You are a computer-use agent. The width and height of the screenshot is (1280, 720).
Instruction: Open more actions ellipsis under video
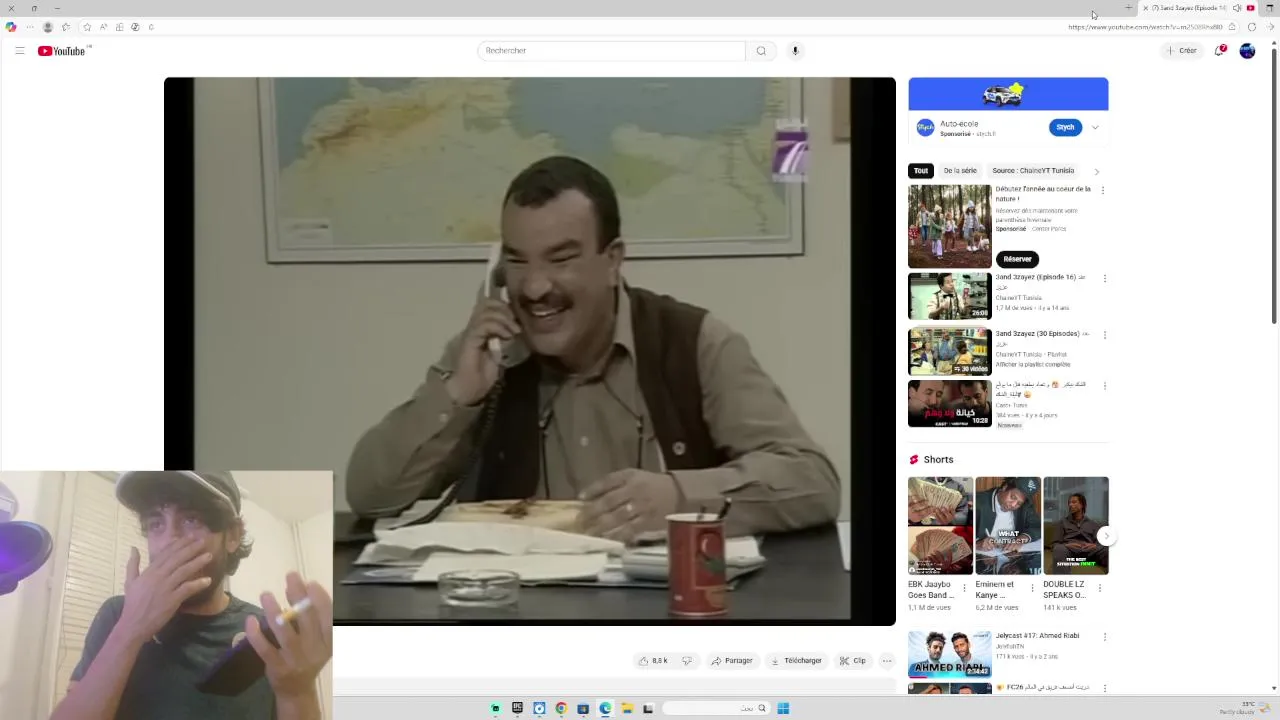pos(887,661)
